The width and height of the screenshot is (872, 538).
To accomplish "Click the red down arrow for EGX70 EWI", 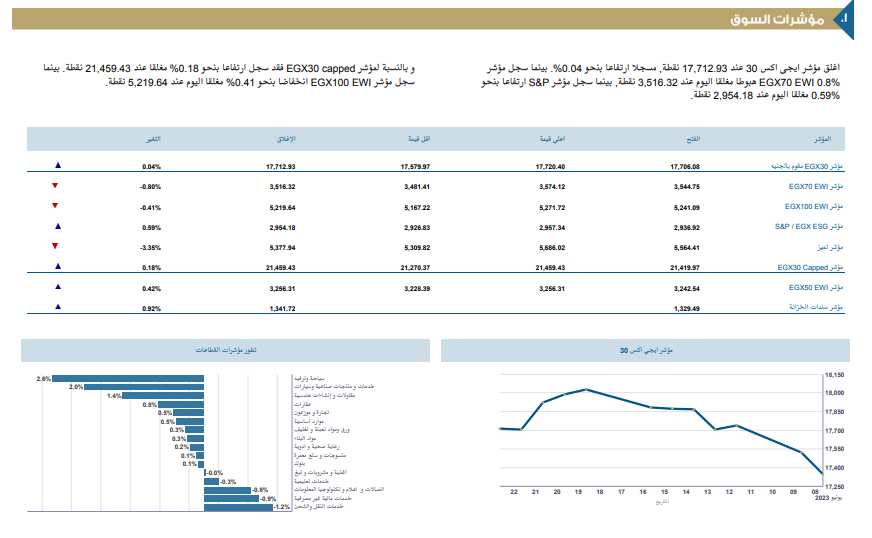I will coord(56,186).
